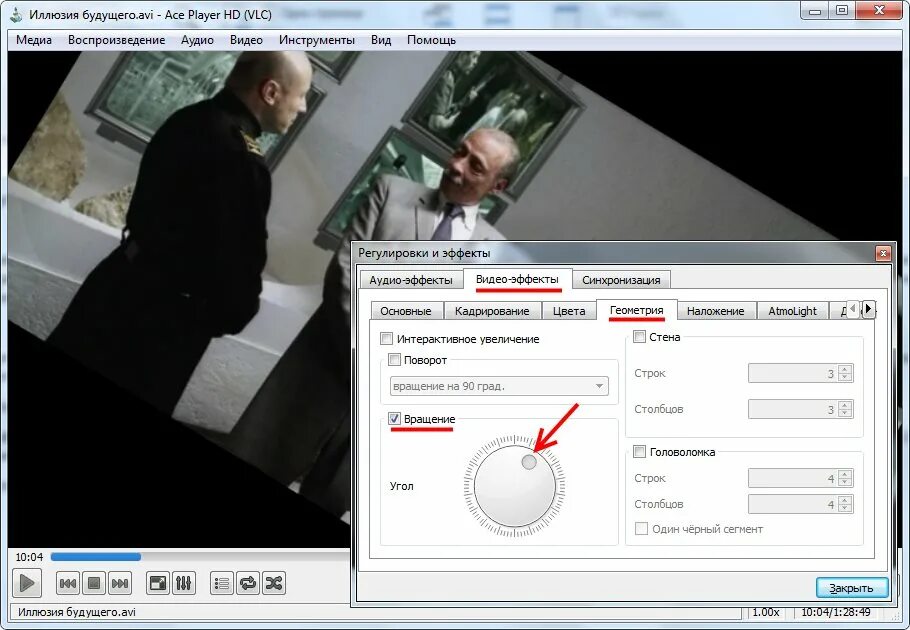910x630 pixels.
Task: Enable the Стена checkbox
Action: point(639,336)
